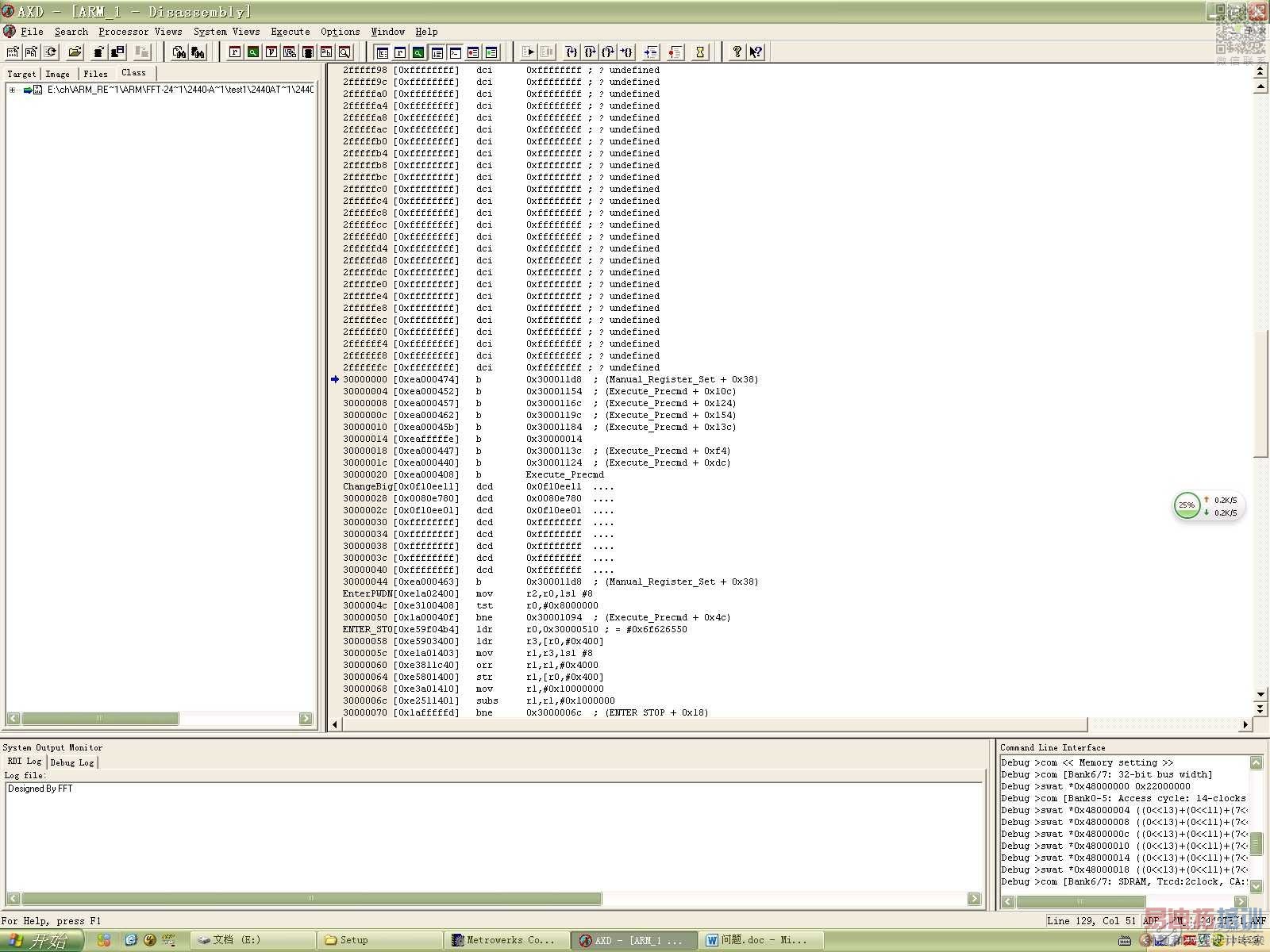The height and width of the screenshot is (952, 1270).
Task: Expand the image file tree node
Action: point(12,90)
